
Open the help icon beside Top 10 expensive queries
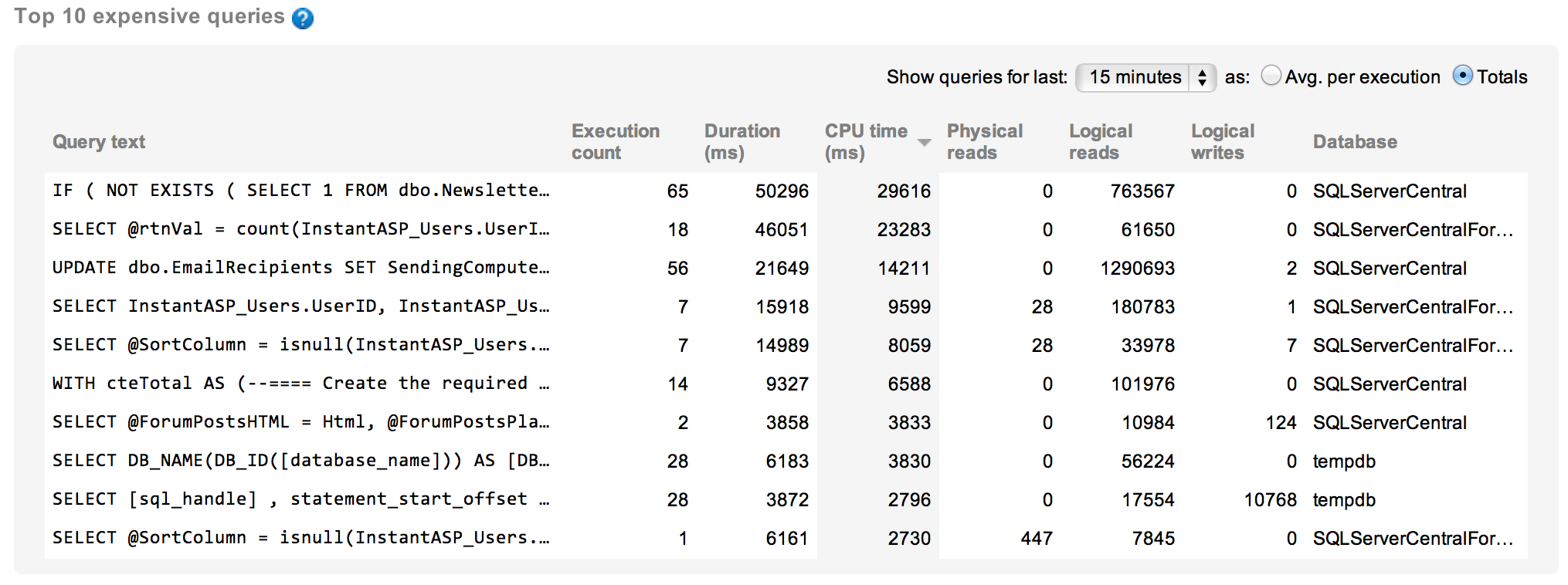tap(303, 19)
